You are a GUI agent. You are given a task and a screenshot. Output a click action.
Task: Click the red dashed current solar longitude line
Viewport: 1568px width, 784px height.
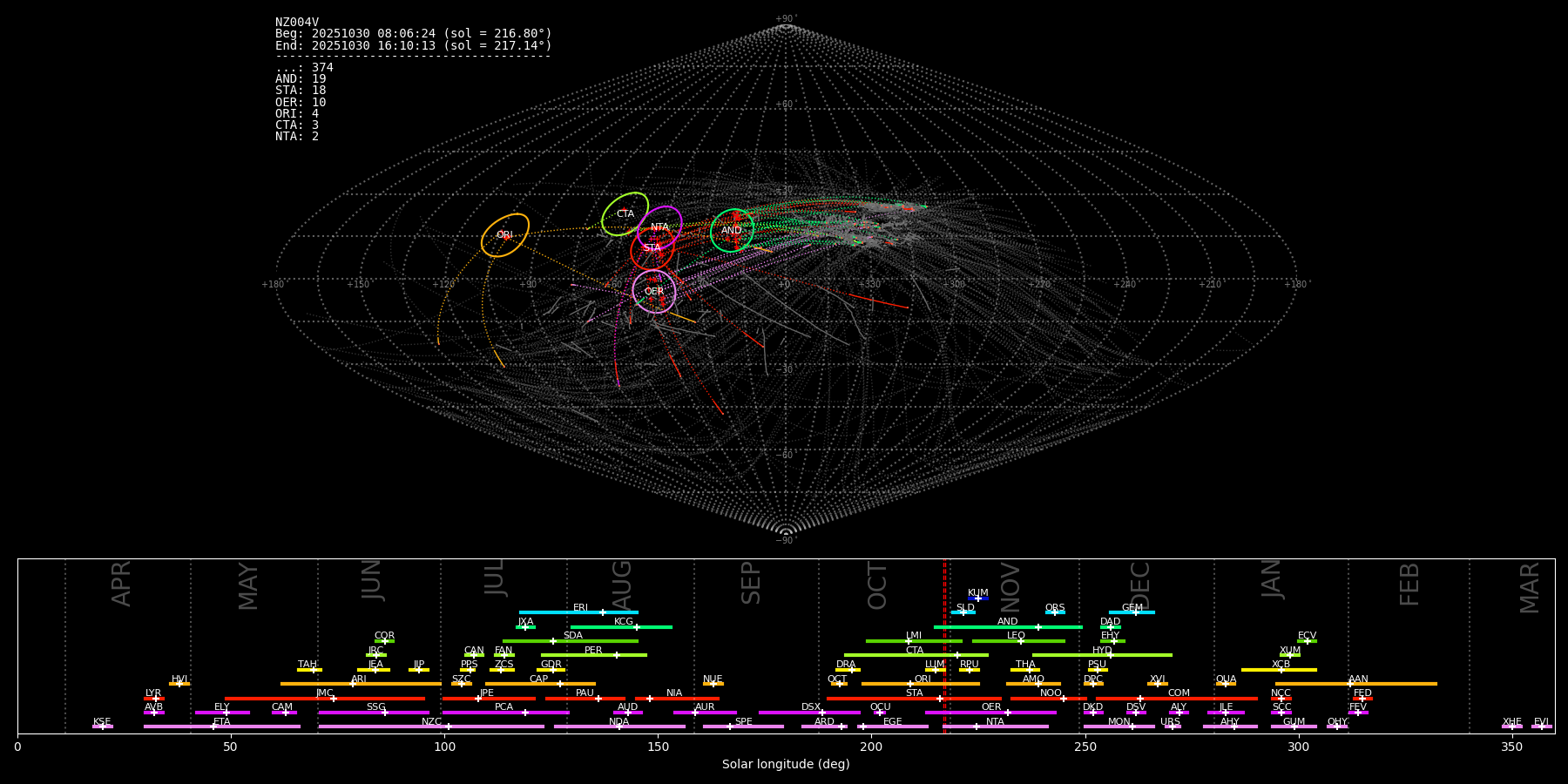click(x=944, y=645)
